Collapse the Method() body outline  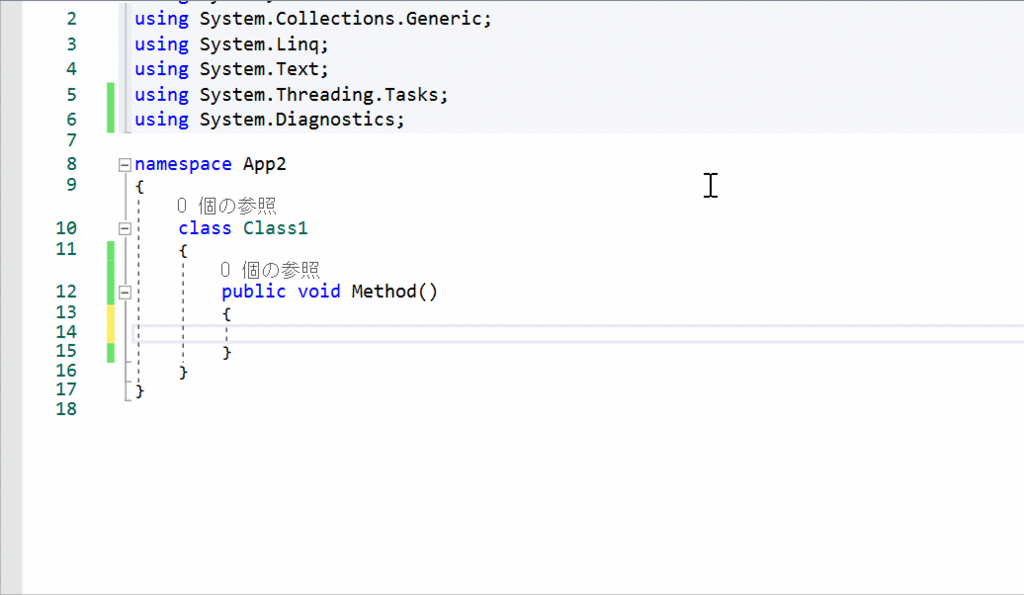(x=125, y=292)
